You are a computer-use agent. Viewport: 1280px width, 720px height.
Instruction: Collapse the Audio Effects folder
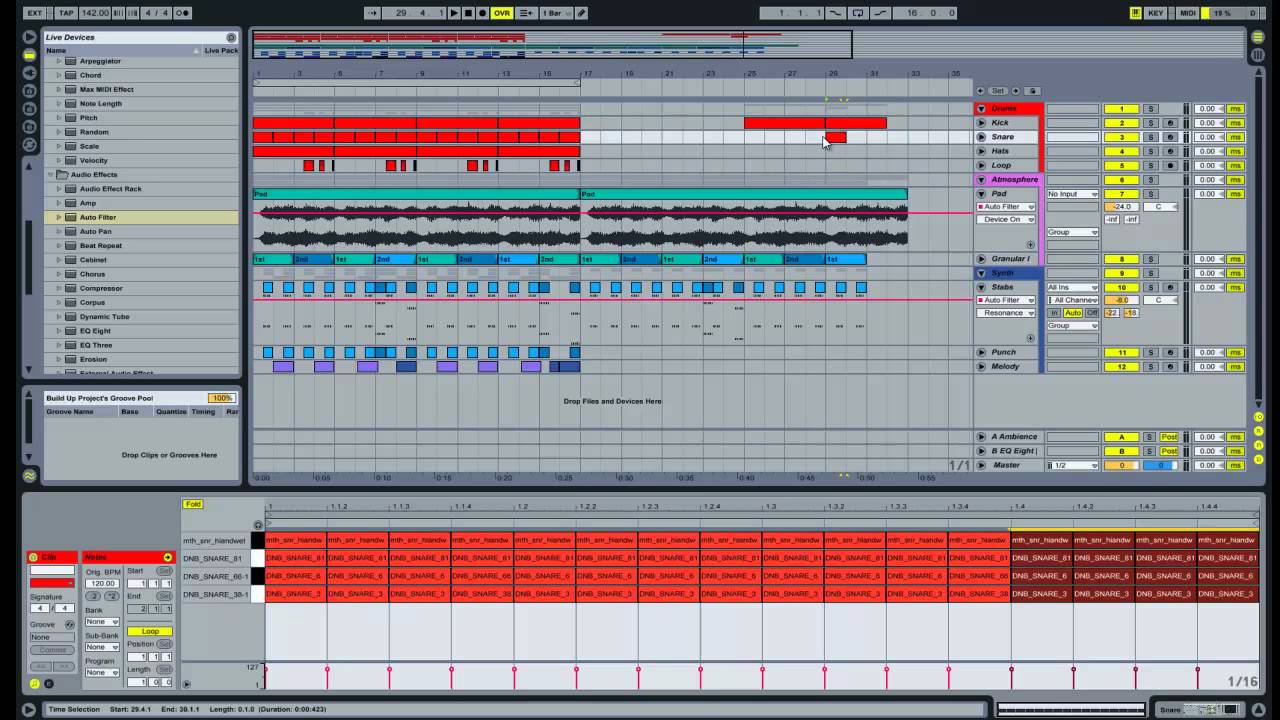(51, 174)
